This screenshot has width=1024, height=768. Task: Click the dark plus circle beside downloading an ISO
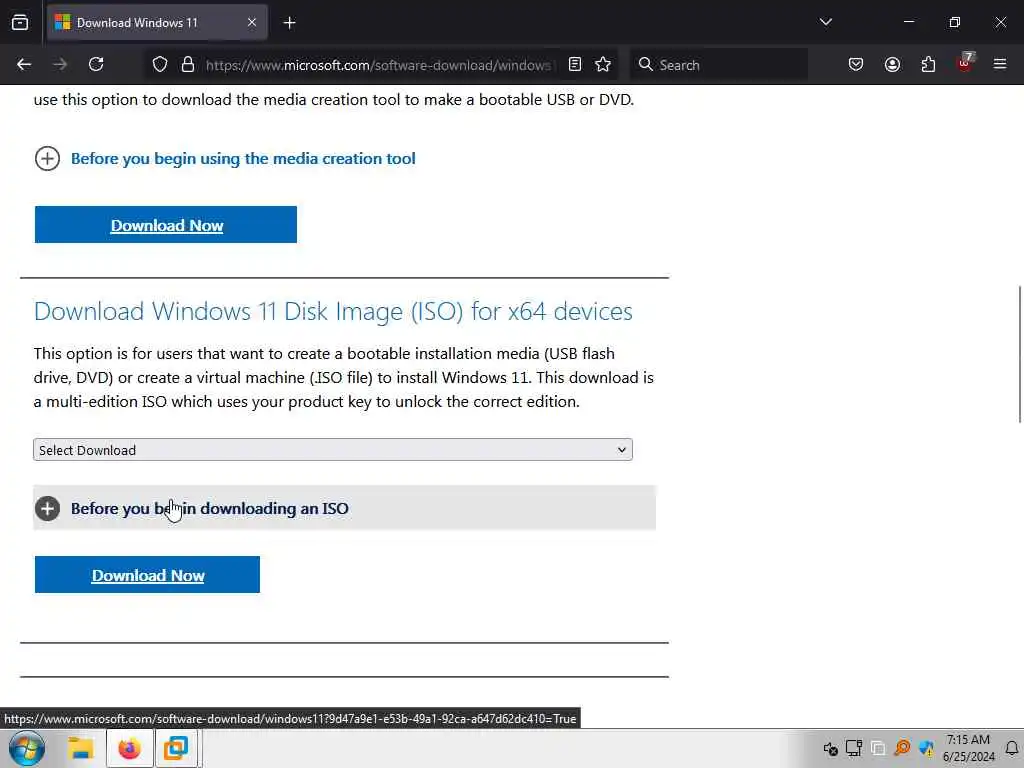tap(47, 509)
